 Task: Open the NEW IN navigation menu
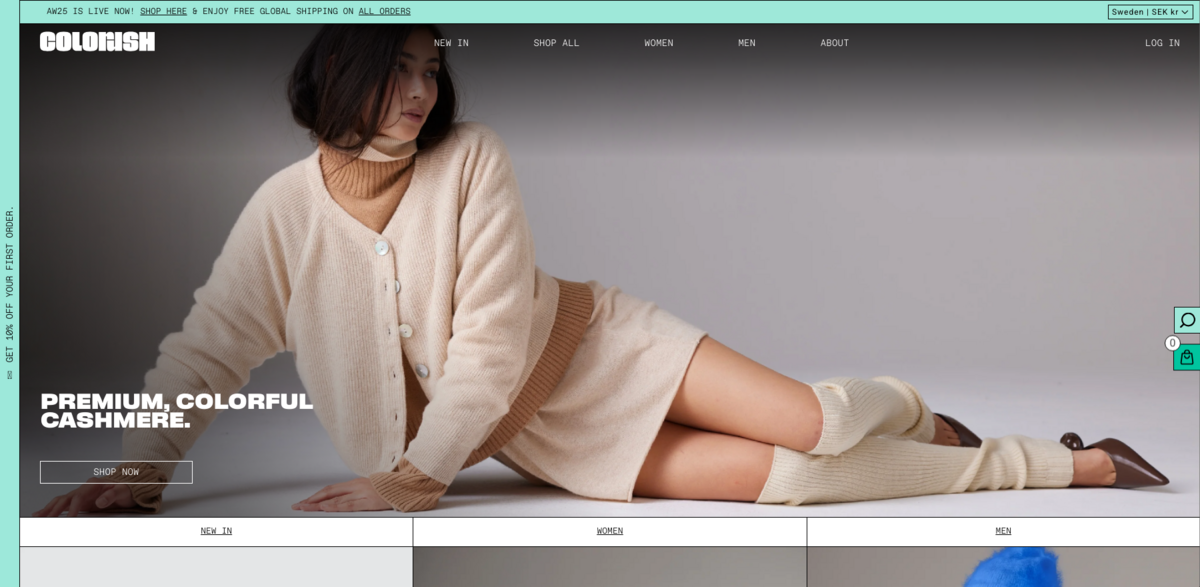point(450,43)
